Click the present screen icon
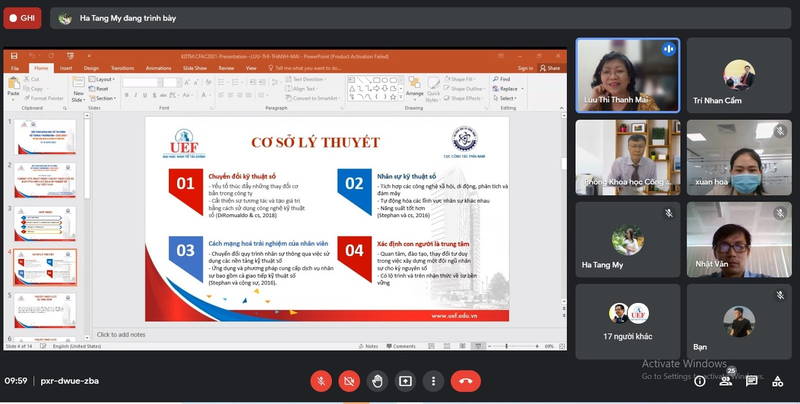 [405, 380]
